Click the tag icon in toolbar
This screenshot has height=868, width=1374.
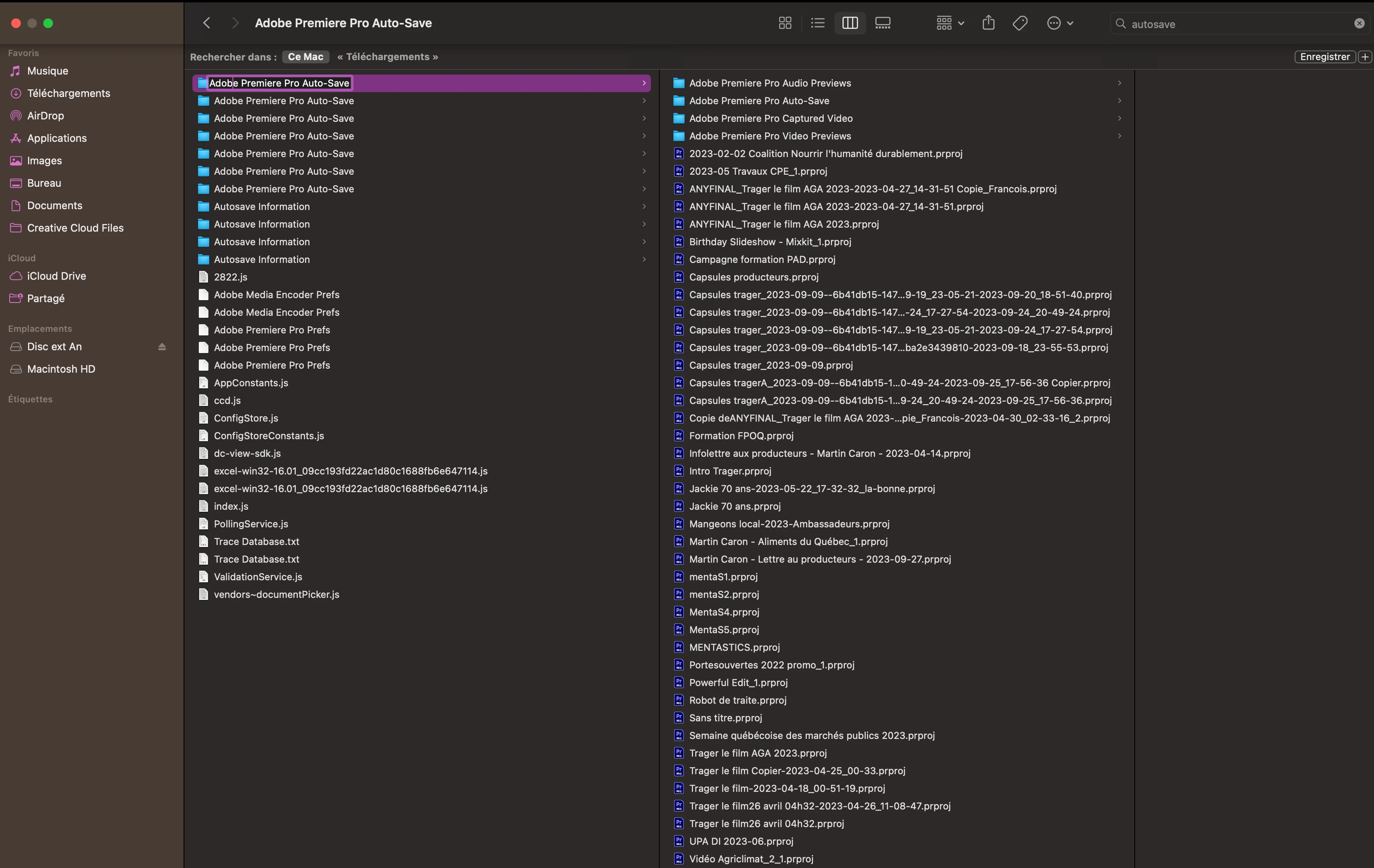point(1020,23)
